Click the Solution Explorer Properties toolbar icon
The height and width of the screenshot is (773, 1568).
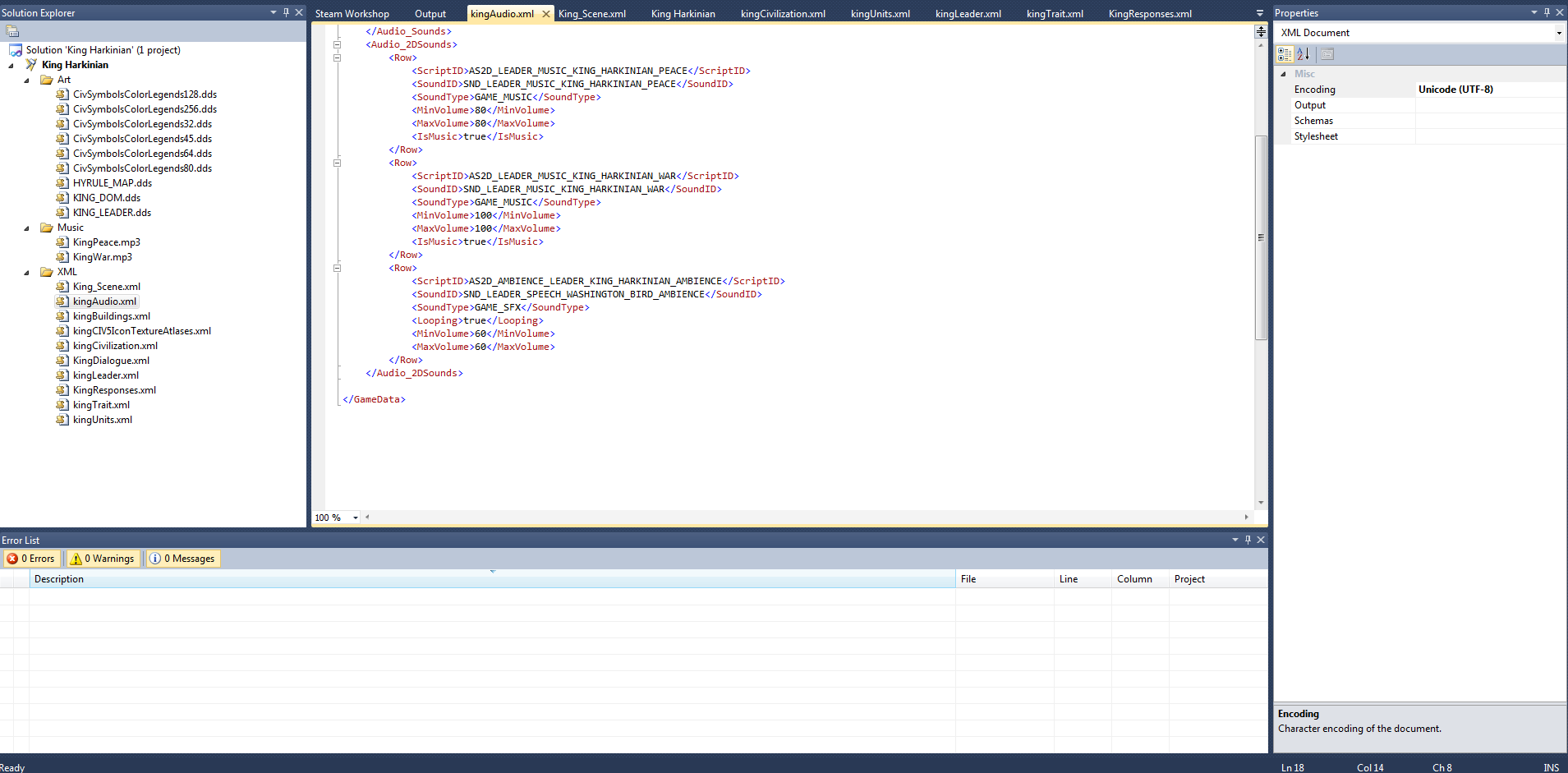[x=12, y=31]
